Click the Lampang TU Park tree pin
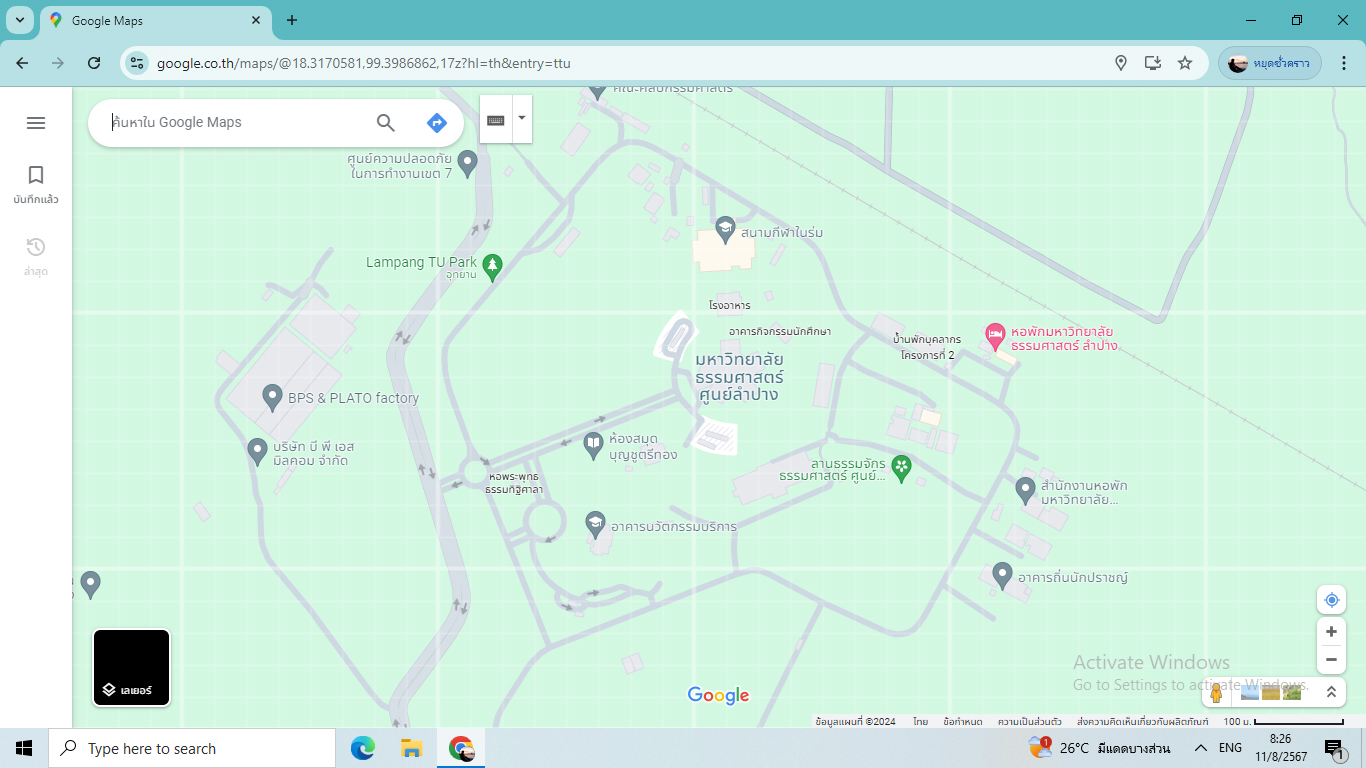 (x=491, y=267)
